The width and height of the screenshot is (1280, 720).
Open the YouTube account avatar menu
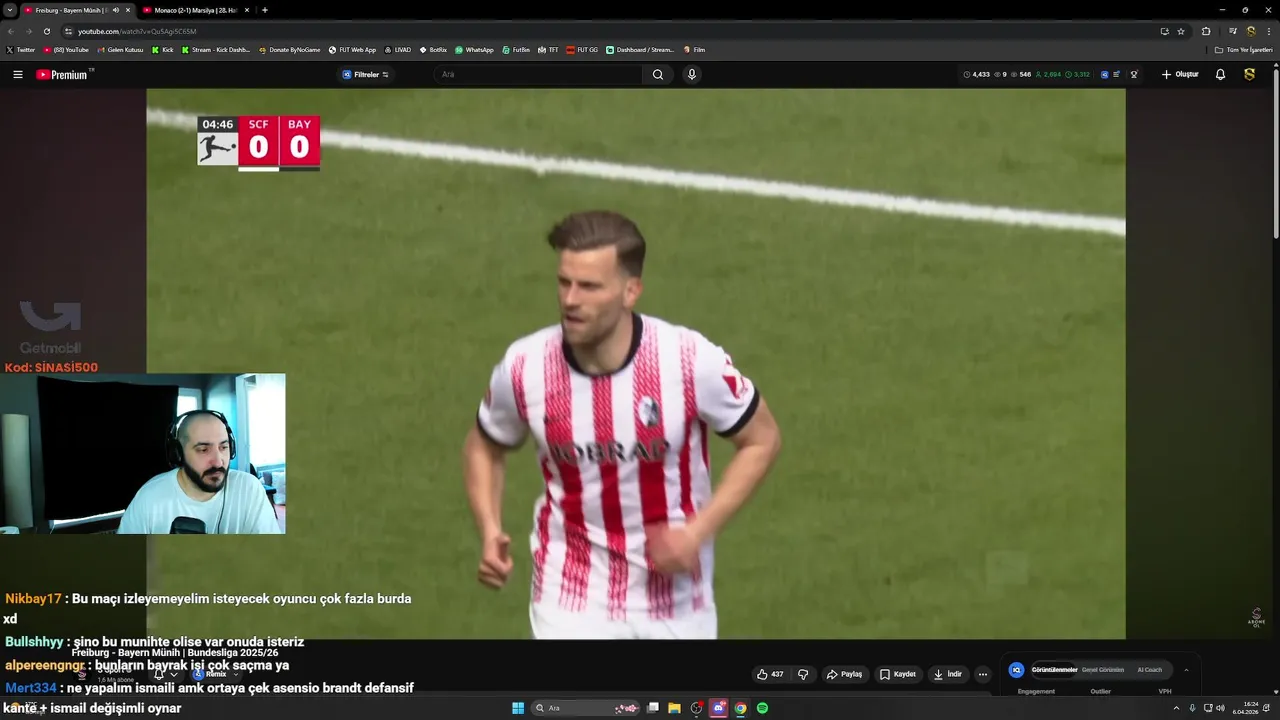coord(1249,75)
